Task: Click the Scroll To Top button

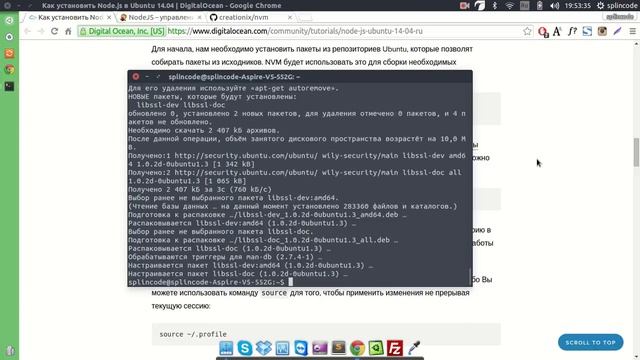Action: point(590,342)
